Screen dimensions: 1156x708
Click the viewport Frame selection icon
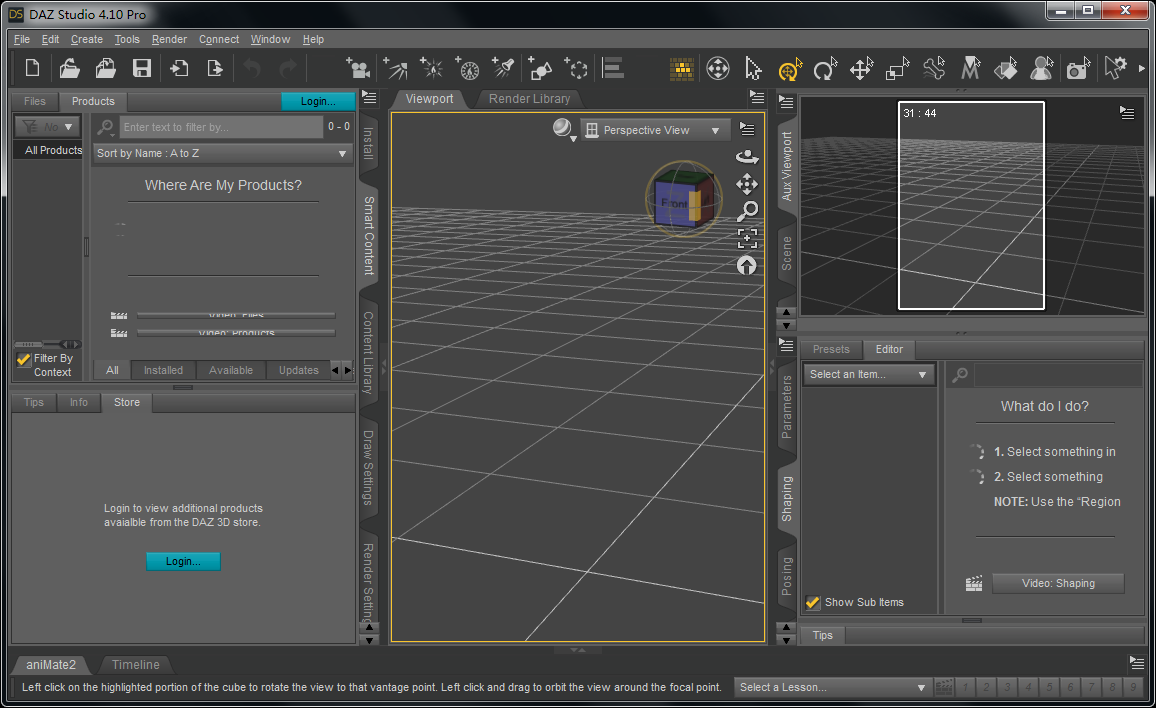point(747,238)
